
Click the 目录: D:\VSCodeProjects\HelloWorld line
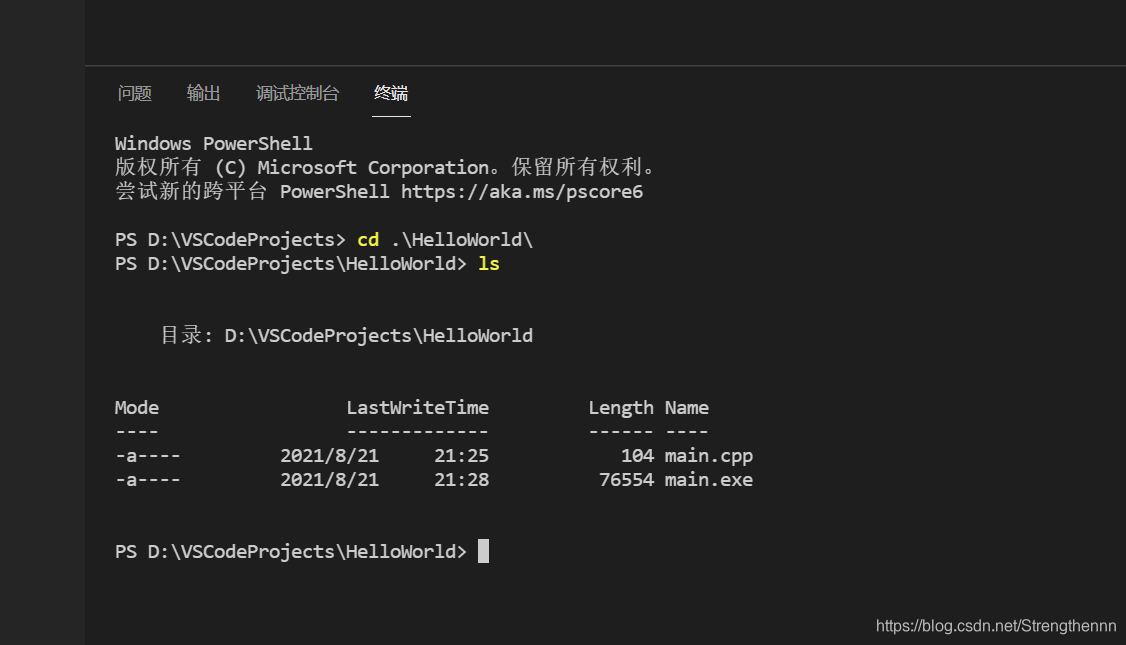[346, 335]
